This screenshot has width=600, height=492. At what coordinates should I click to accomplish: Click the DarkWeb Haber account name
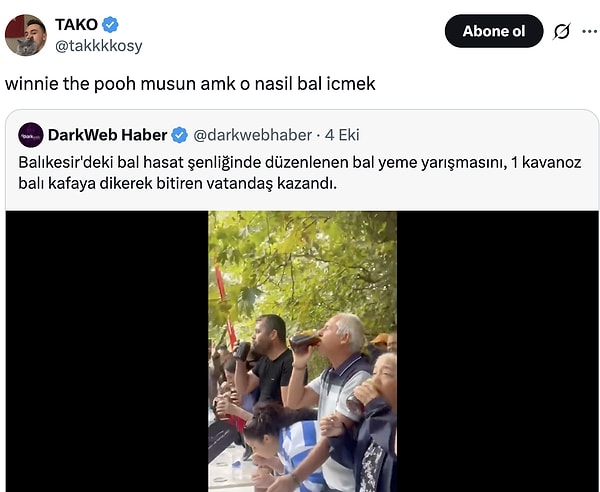coord(108,135)
